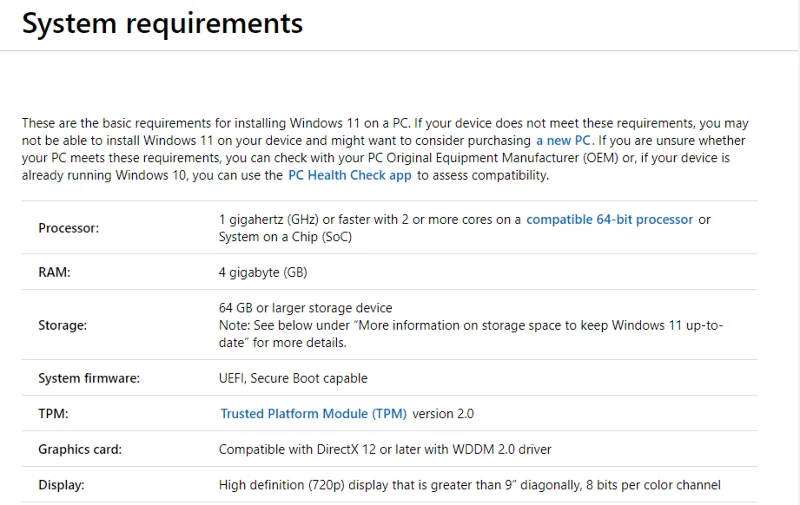Click the High definition (720p) display description
This screenshot has width=800, height=505.
469,485
